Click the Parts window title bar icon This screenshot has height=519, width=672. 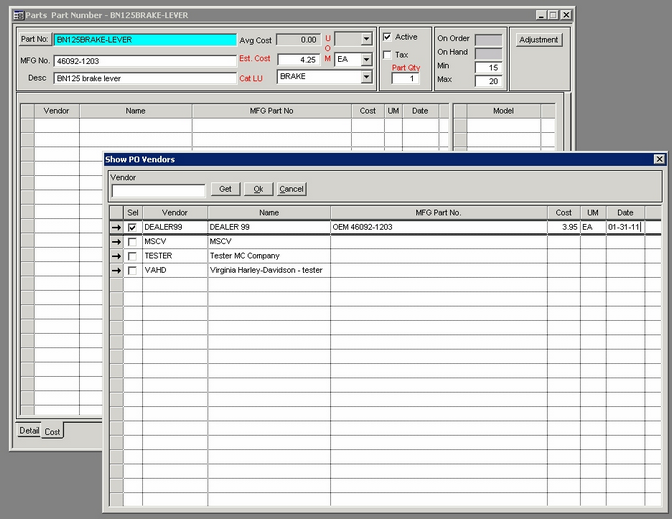19,15
